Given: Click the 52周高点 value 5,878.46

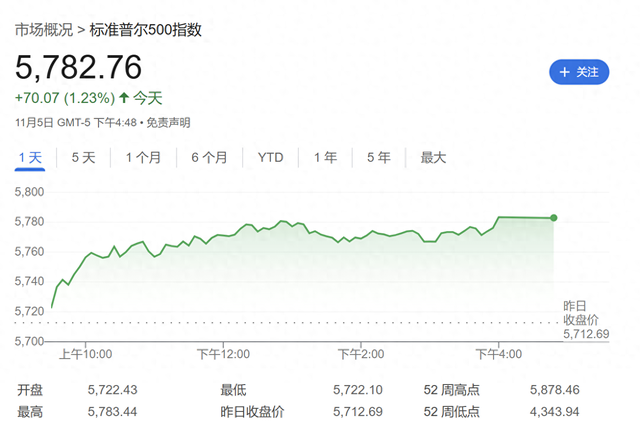Looking at the screenshot, I should tap(559, 388).
